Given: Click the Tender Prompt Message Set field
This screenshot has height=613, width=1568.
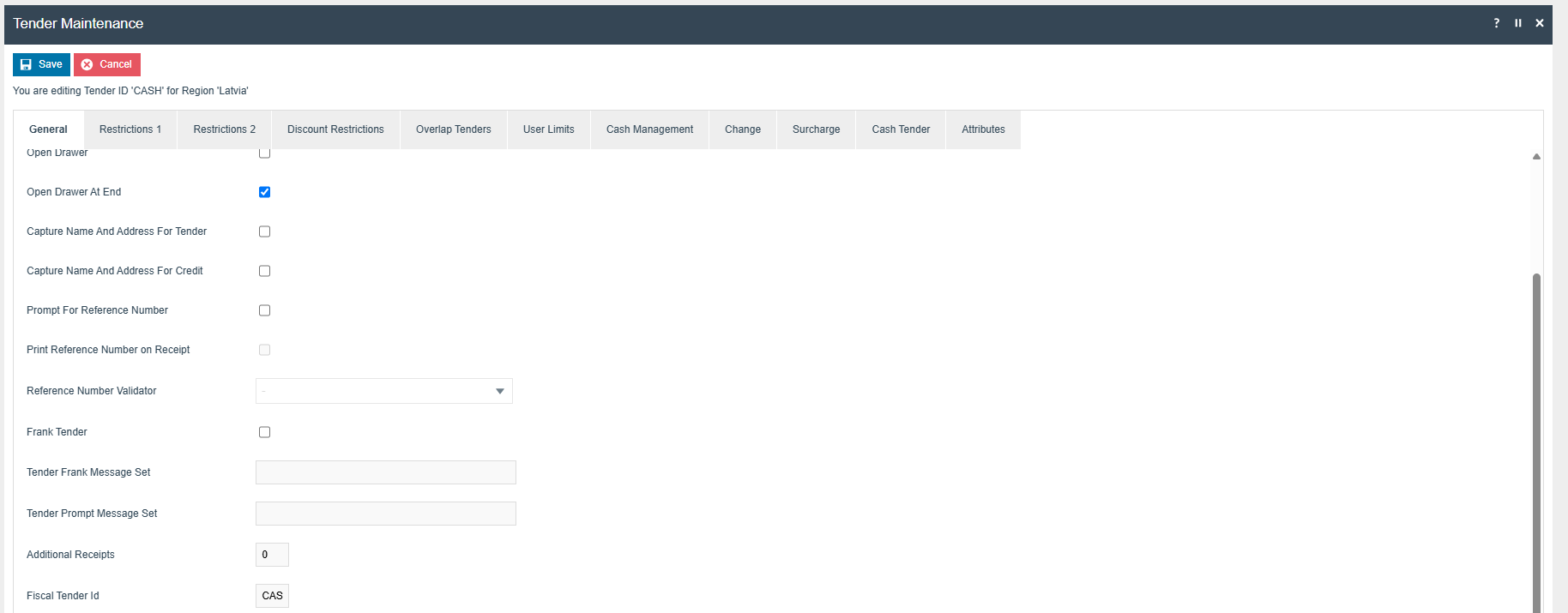Looking at the screenshot, I should (385, 514).
